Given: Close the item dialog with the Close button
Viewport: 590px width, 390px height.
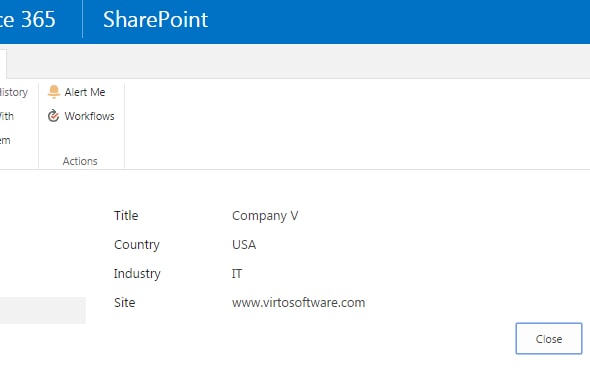Looking at the screenshot, I should click(x=549, y=338).
